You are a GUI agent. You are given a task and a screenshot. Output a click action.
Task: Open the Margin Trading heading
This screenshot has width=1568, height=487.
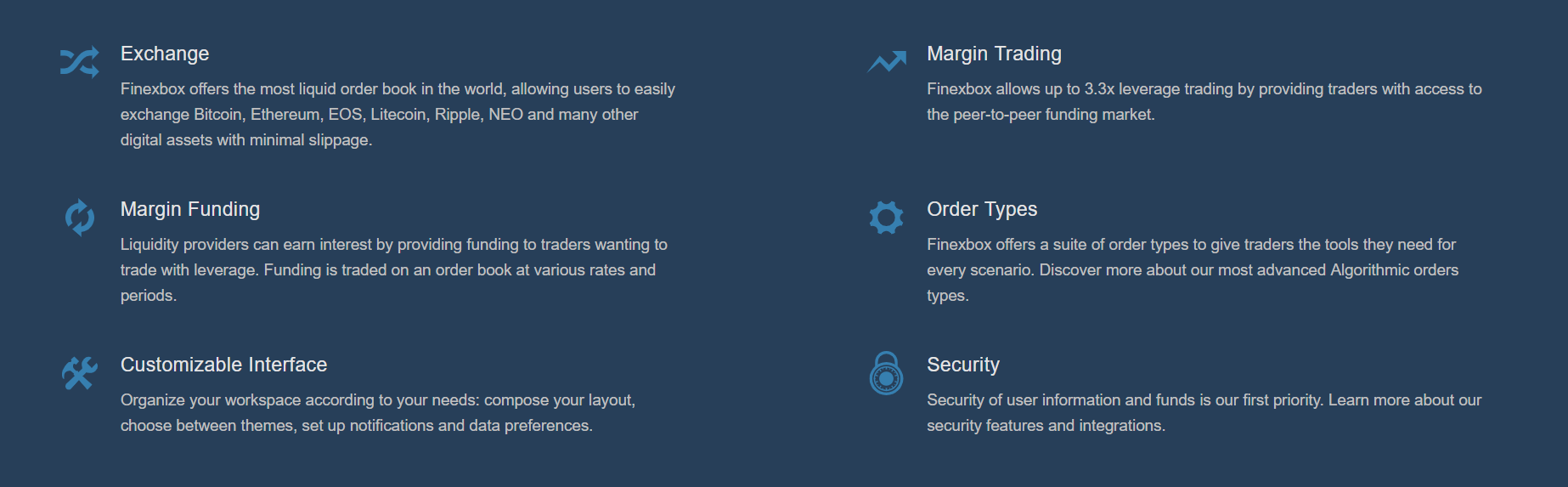[x=994, y=54]
